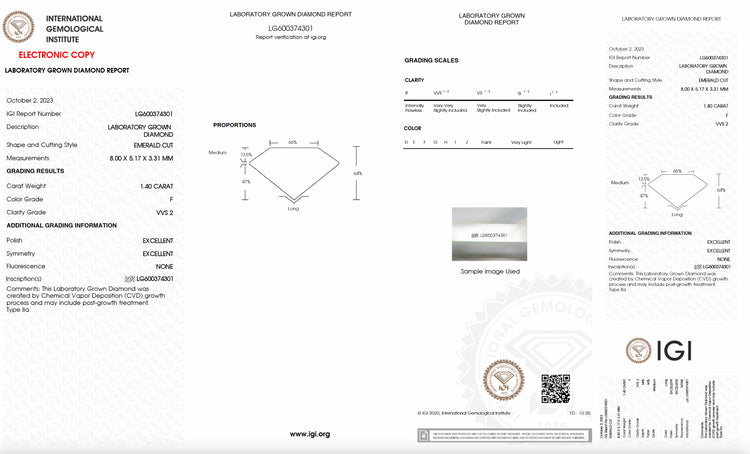Click the 1.40 CARAT weight value

pos(156,186)
